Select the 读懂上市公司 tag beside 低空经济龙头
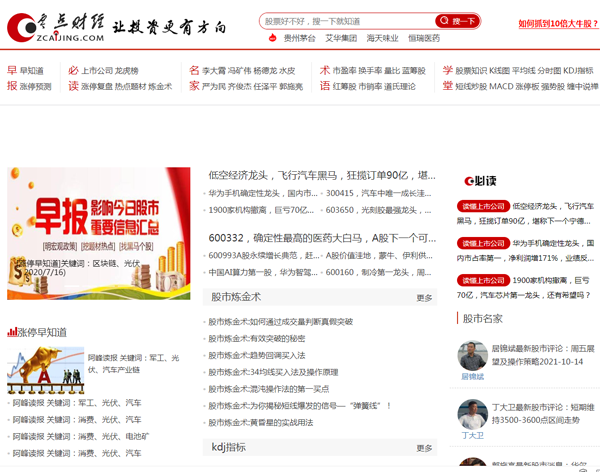 483,207
